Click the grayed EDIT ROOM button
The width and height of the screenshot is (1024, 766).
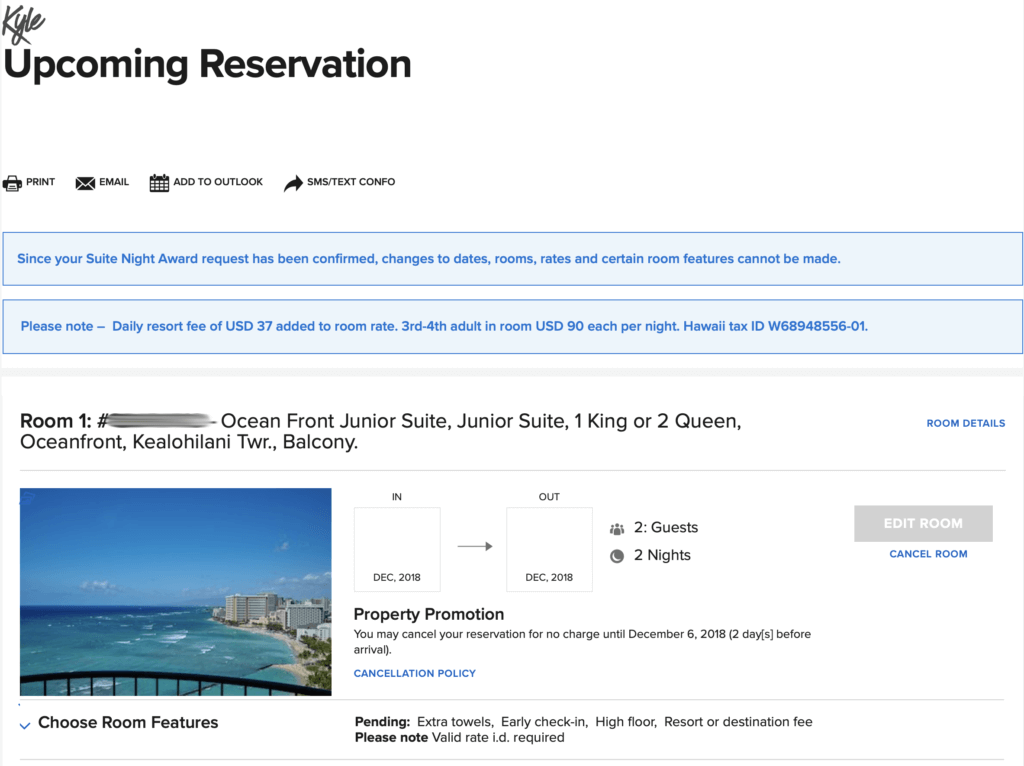[x=923, y=523]
